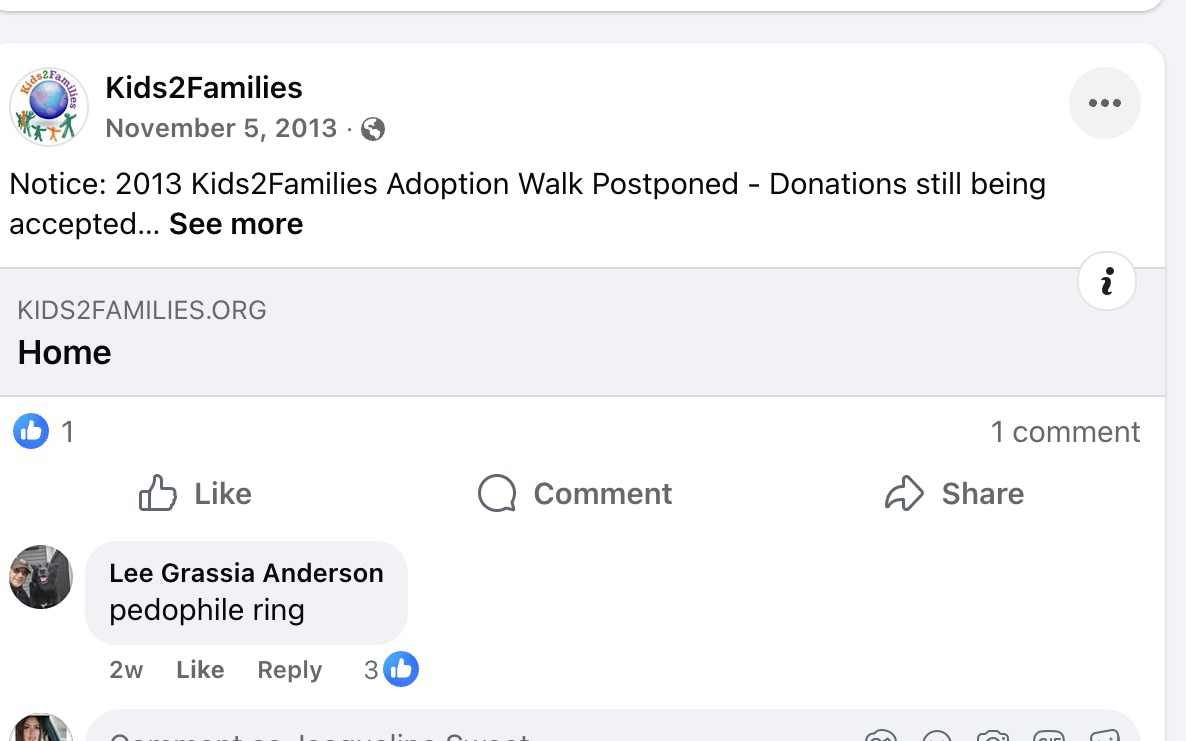
Task: Click the November 5, 2013 timestamp
Action: point(221,129)
